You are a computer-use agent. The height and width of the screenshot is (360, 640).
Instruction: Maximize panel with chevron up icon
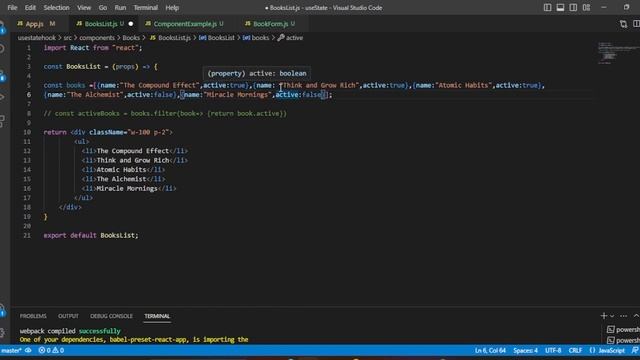point(636,316)
